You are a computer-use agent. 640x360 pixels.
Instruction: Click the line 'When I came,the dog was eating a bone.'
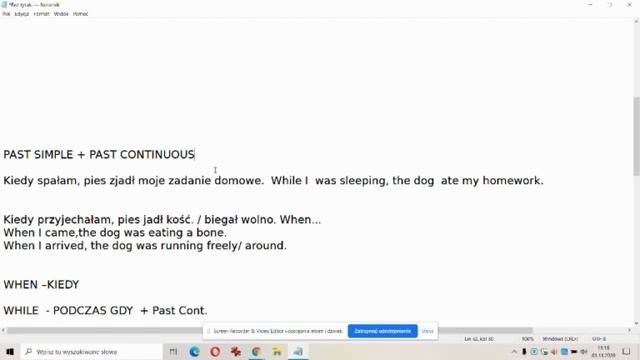click(x=115, y=233)
